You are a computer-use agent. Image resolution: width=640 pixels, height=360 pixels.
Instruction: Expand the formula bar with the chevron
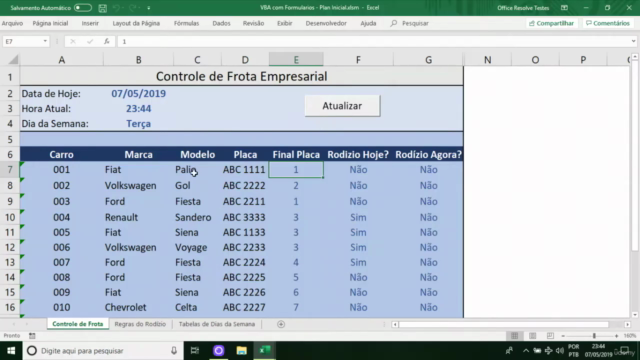[x=633, y=41]
